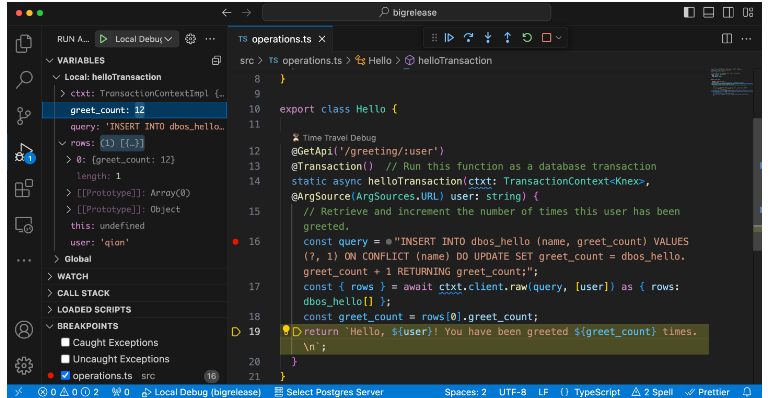
Task: Toggle the Caught Exceptions checkbox
Action: (65, 342)
